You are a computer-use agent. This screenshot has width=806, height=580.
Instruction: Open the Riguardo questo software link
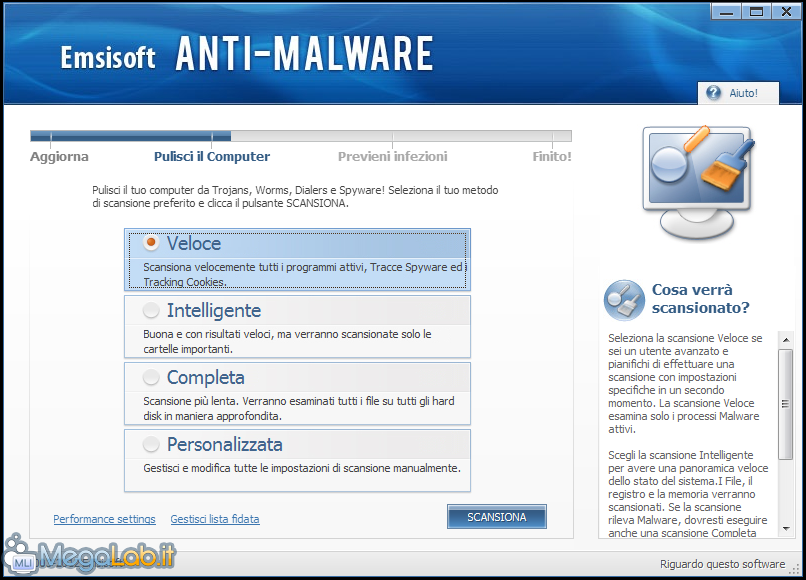point(722,564)
